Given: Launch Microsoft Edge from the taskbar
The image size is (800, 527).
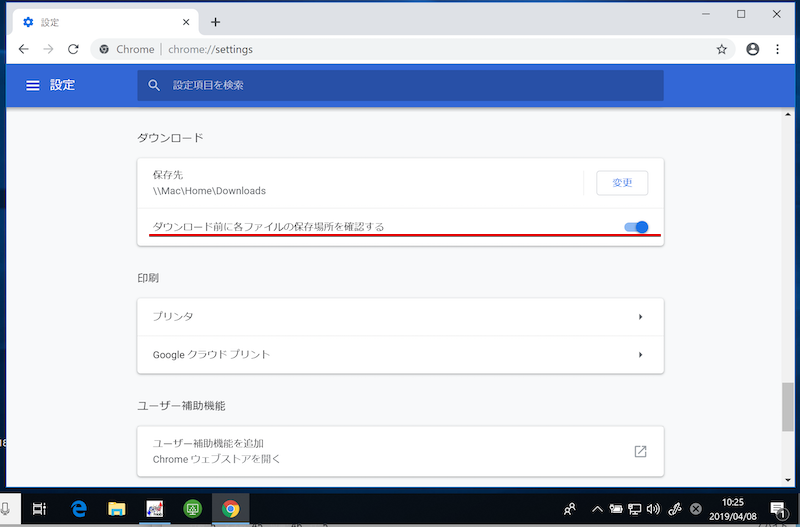Looking at the screenshot, I should (x=79, y=508).
